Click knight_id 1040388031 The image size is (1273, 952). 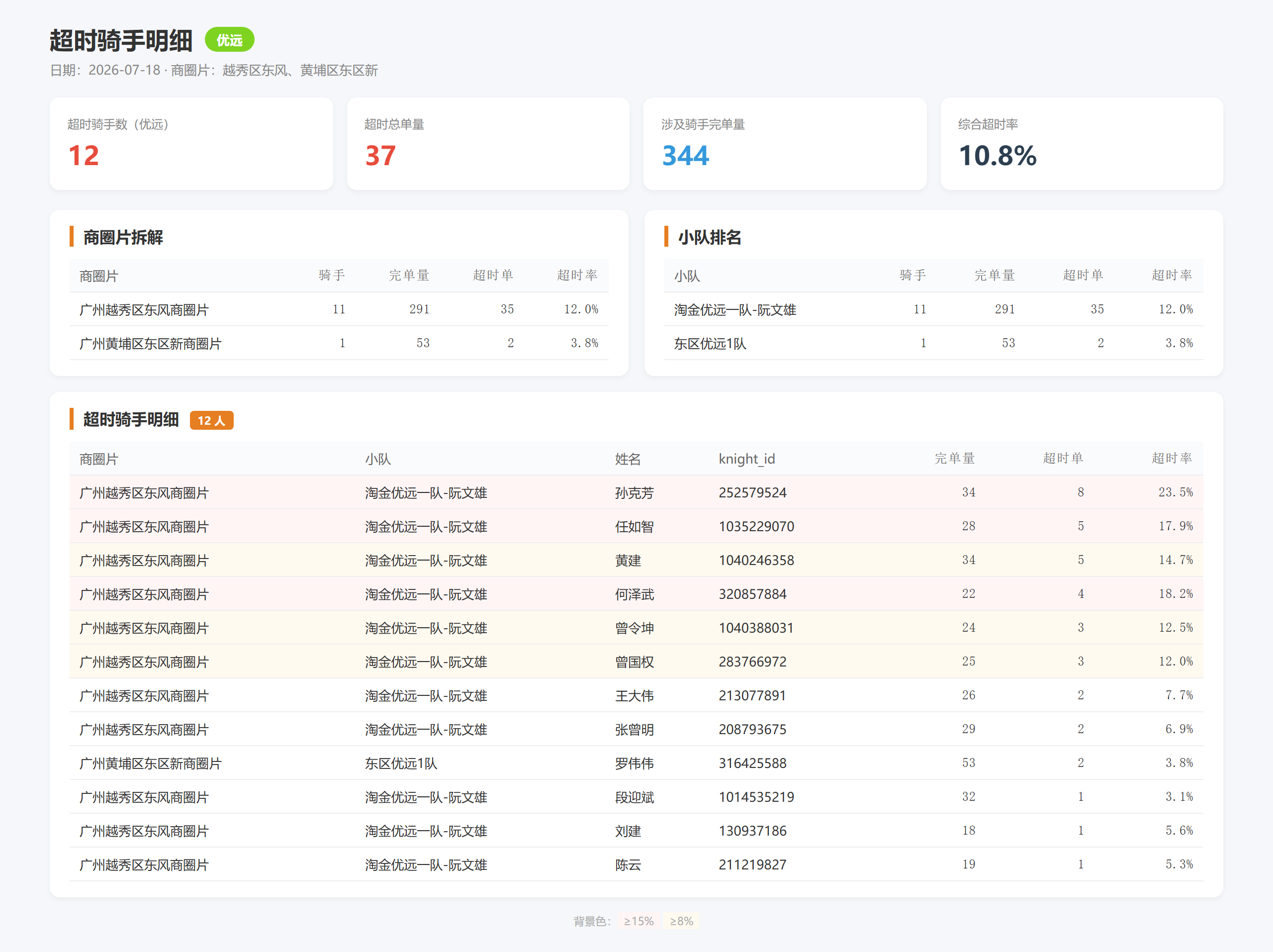pyautogui.click(x=756, y=628)
